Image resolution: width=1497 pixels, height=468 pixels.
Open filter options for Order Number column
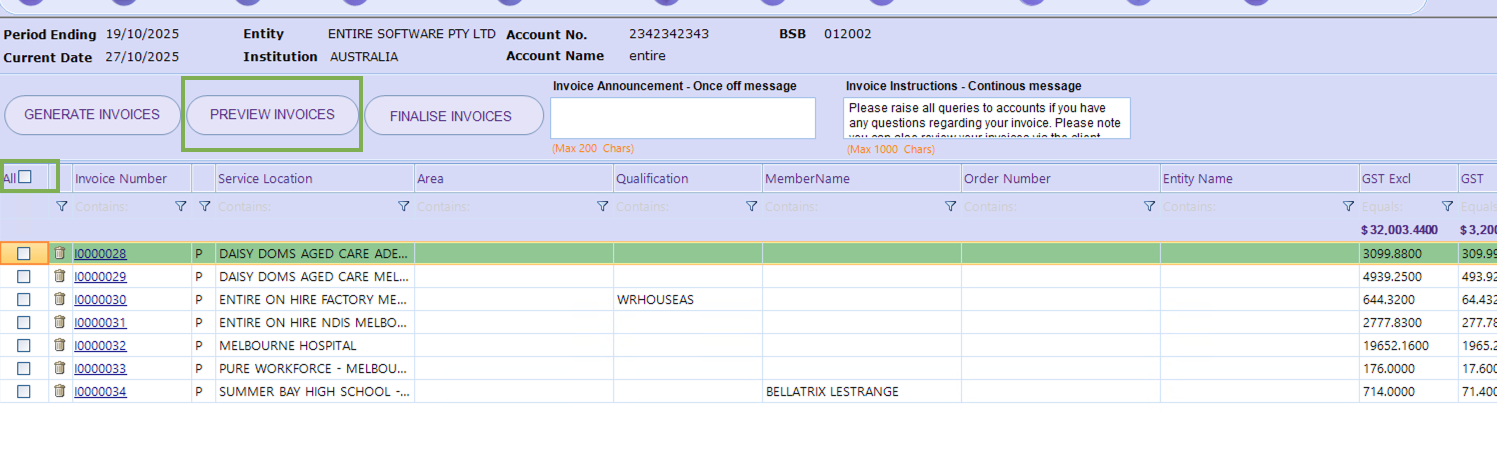point(1149,206)
